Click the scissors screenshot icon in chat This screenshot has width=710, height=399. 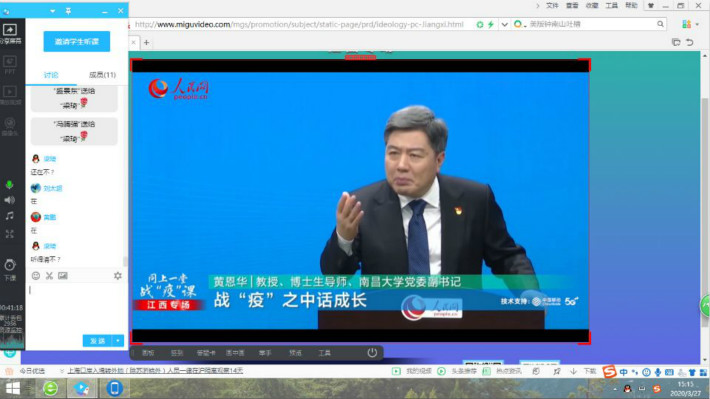[49, 276]
